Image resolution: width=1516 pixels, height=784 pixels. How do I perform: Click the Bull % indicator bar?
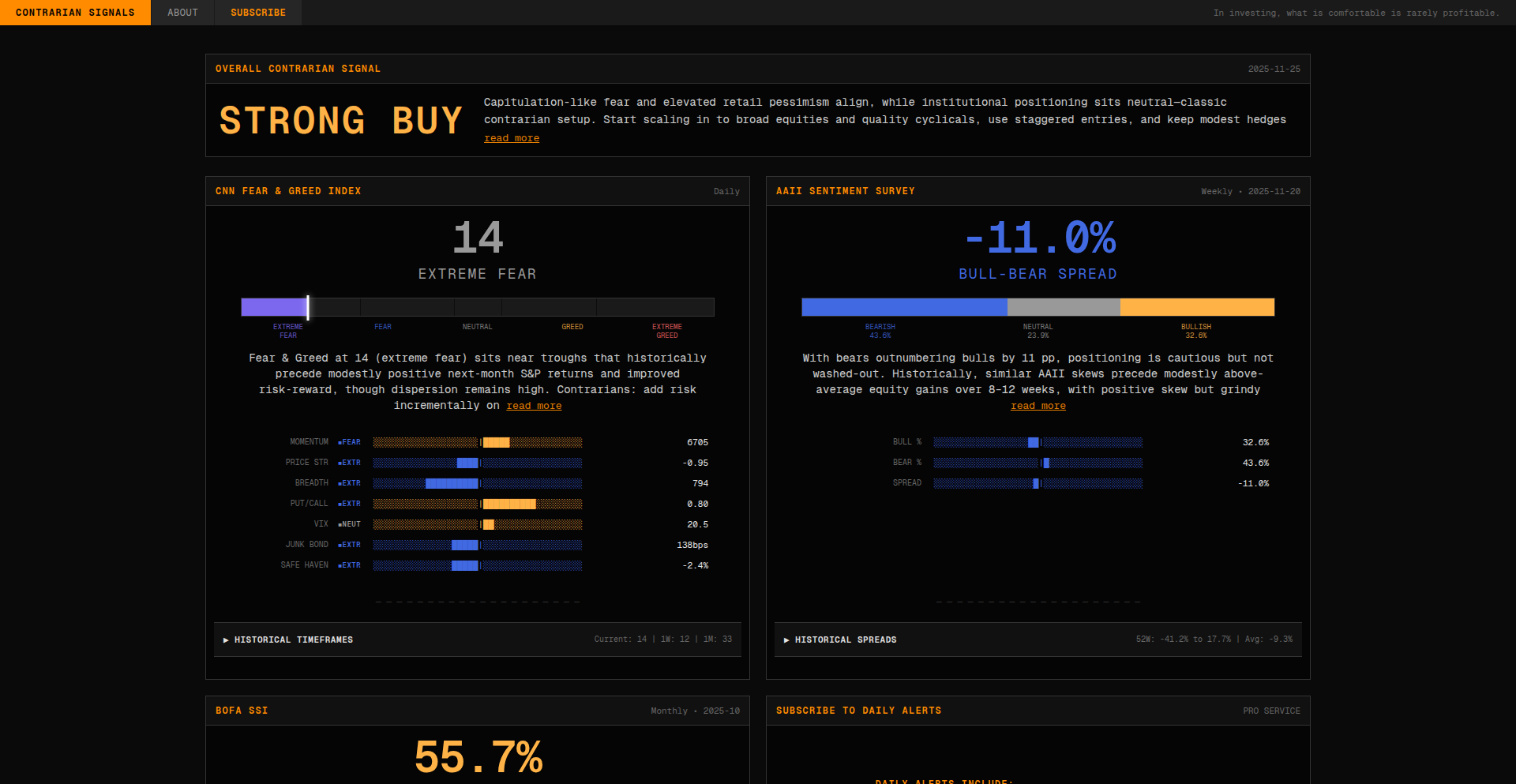(x=1038, y=442)
